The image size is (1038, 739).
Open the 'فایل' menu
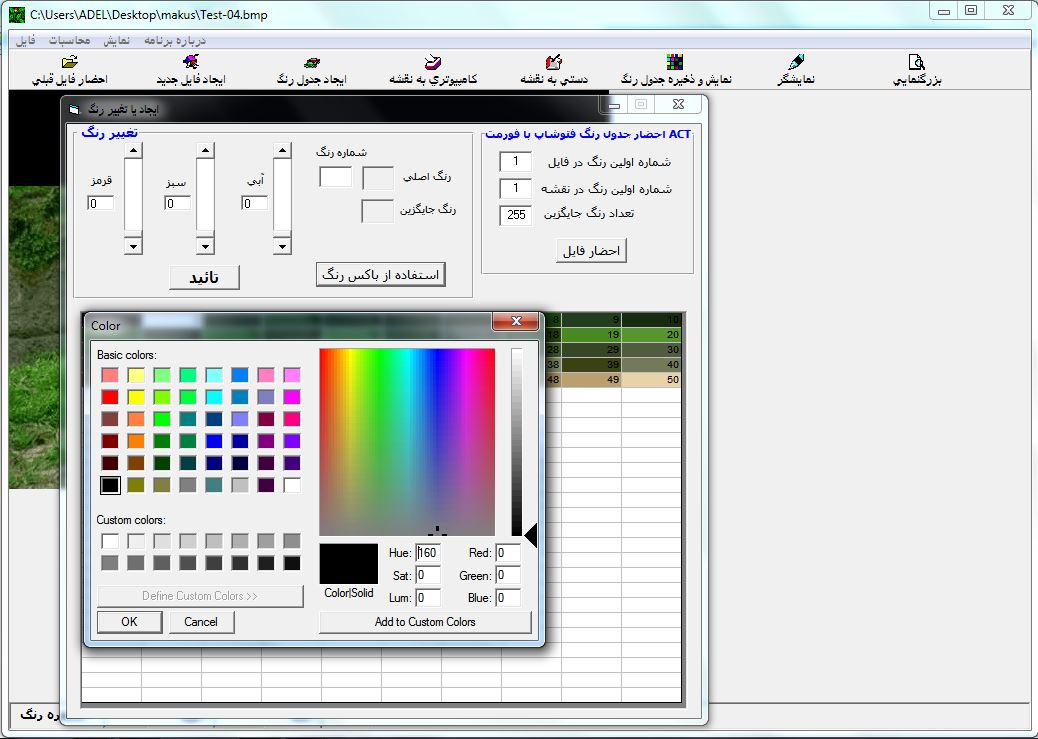25,41
